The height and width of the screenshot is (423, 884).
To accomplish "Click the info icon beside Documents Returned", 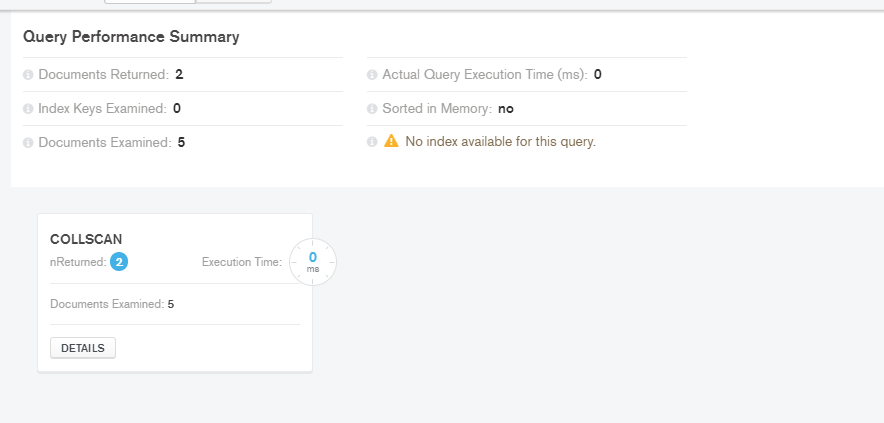I will [x=28, y=75].
